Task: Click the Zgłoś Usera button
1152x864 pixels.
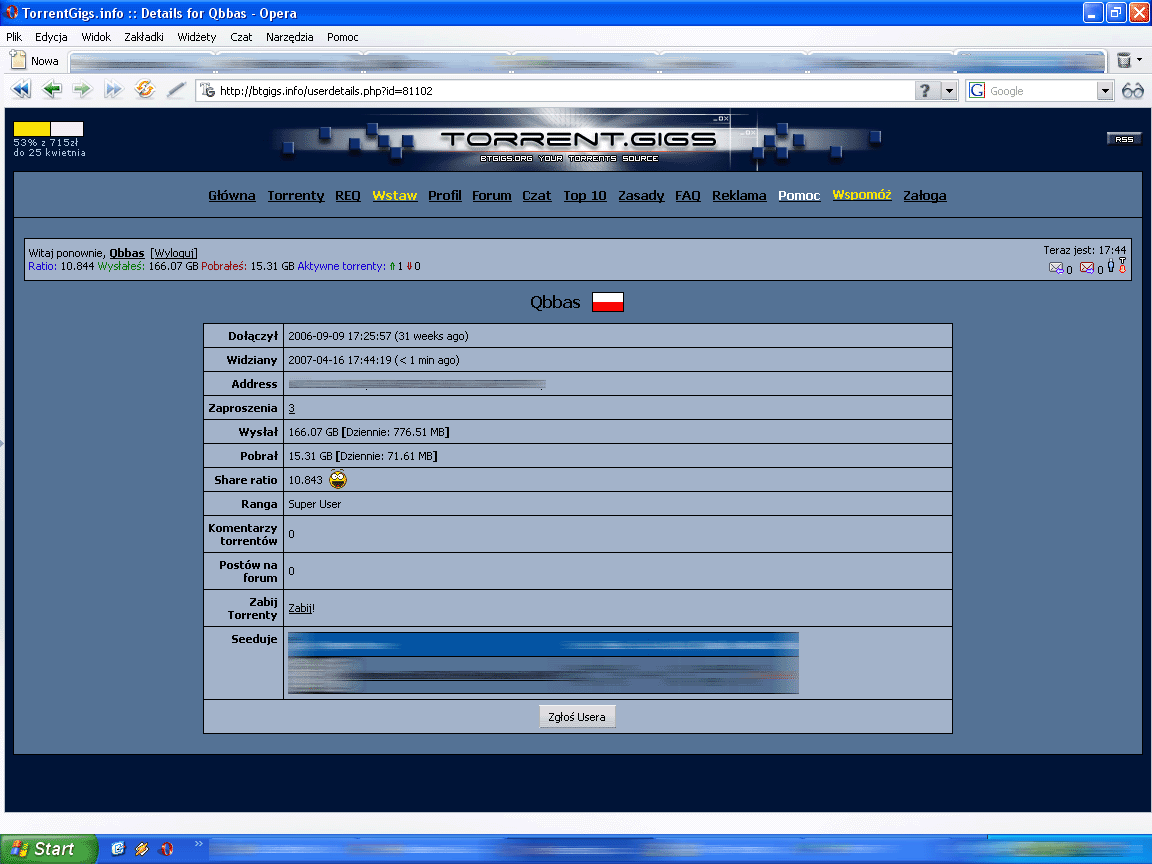Action: (577, 716)
